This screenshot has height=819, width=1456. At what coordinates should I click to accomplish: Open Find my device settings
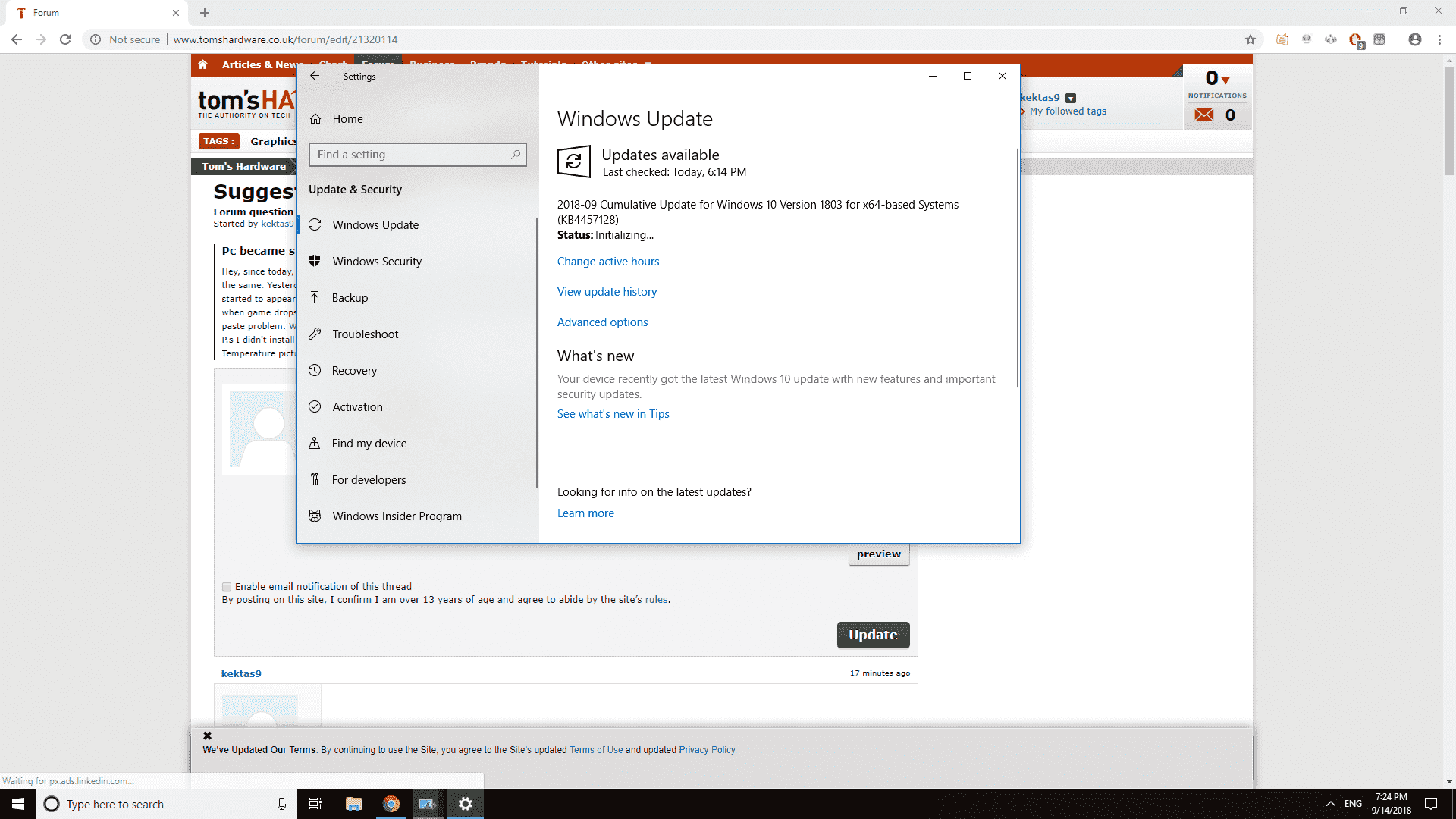tap(417, 444)
